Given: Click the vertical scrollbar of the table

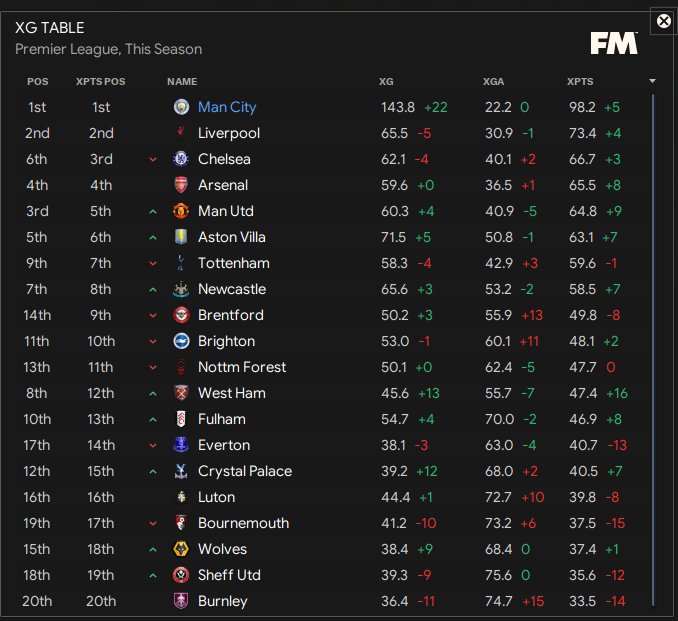Looking at the screenshot, I should pos(655,350).
